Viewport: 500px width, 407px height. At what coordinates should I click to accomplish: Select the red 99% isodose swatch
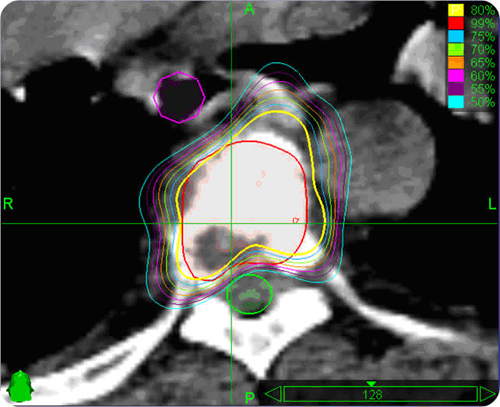[x=456, y=23]
